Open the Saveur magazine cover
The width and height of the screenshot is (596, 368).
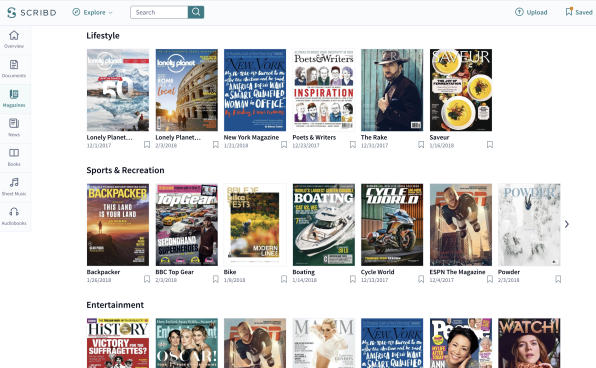tap(461, 90)
